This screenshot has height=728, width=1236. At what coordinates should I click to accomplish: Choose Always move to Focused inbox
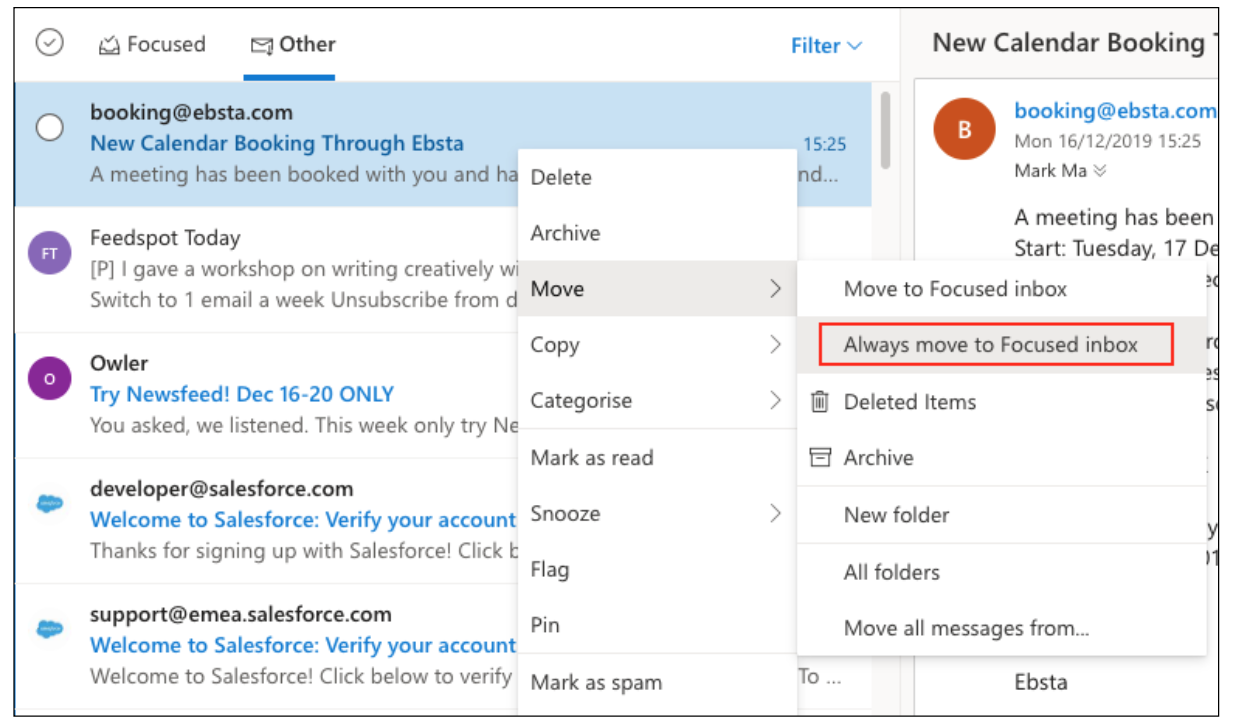[991, 345]
